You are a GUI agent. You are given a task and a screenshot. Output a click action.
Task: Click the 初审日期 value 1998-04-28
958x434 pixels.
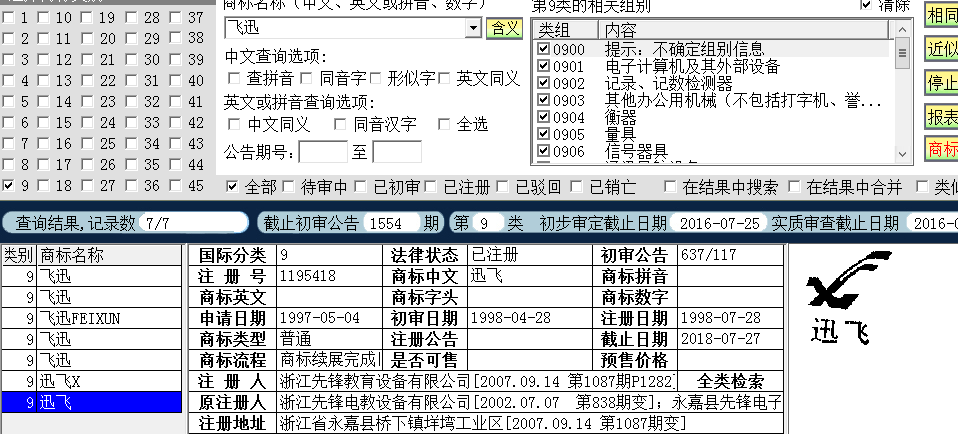[x=530, y=318]
